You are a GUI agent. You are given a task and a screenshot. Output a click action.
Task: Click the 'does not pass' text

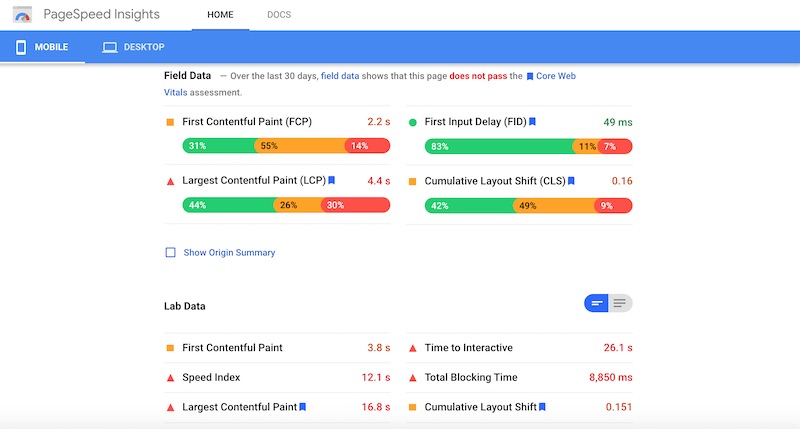[x=478, y=76]
